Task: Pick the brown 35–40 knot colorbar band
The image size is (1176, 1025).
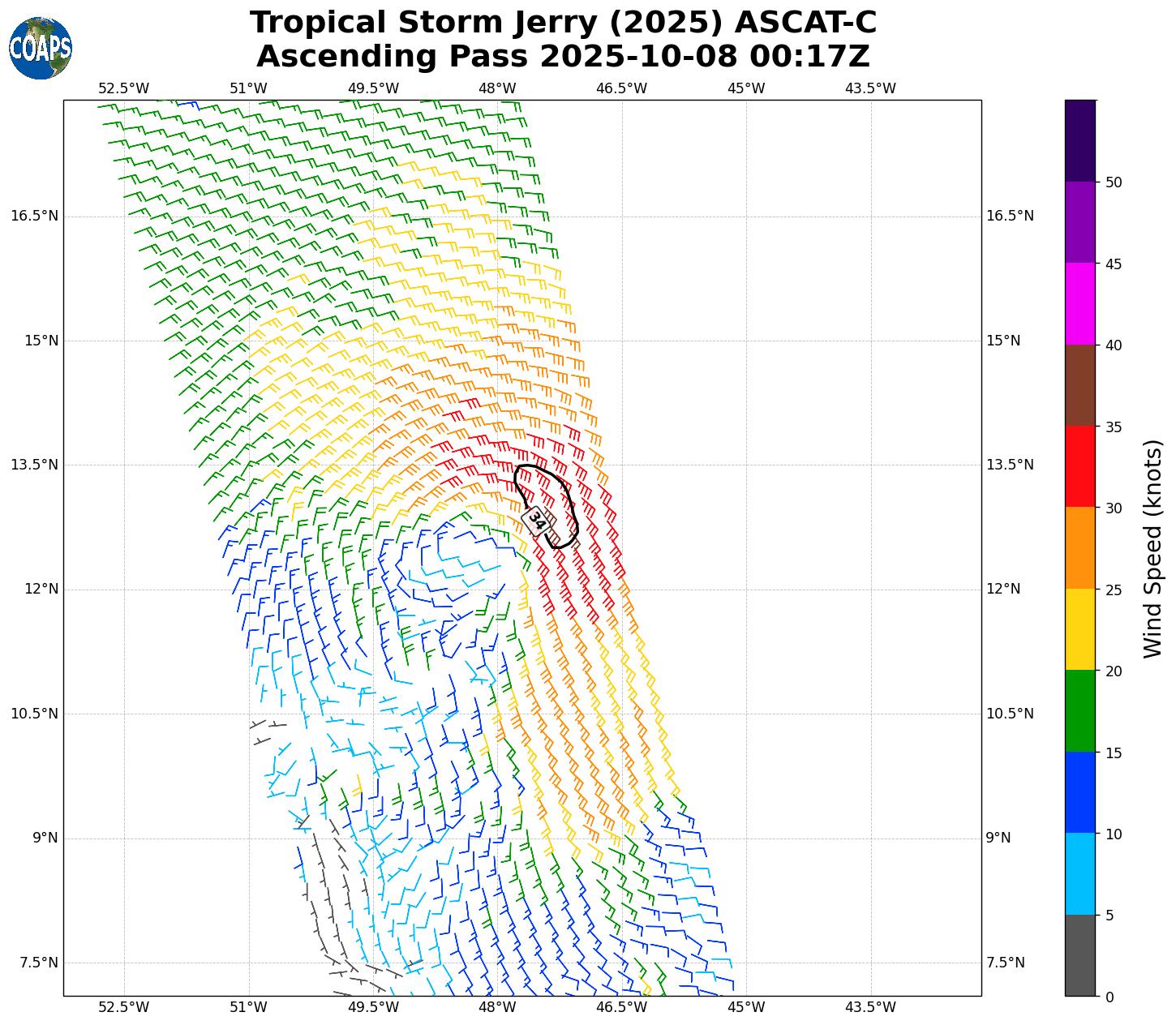Action: click(1079, 385)
